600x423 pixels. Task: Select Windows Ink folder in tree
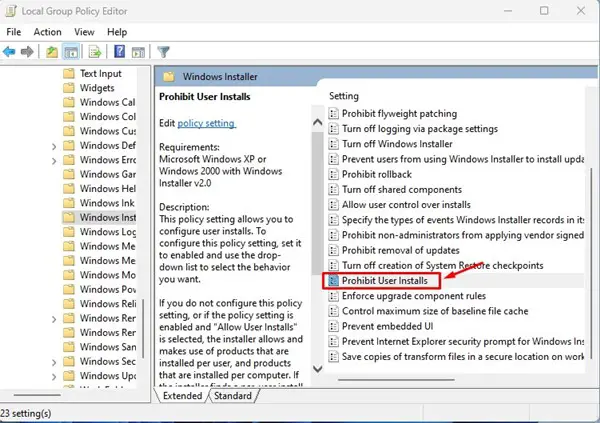[99, 203]
